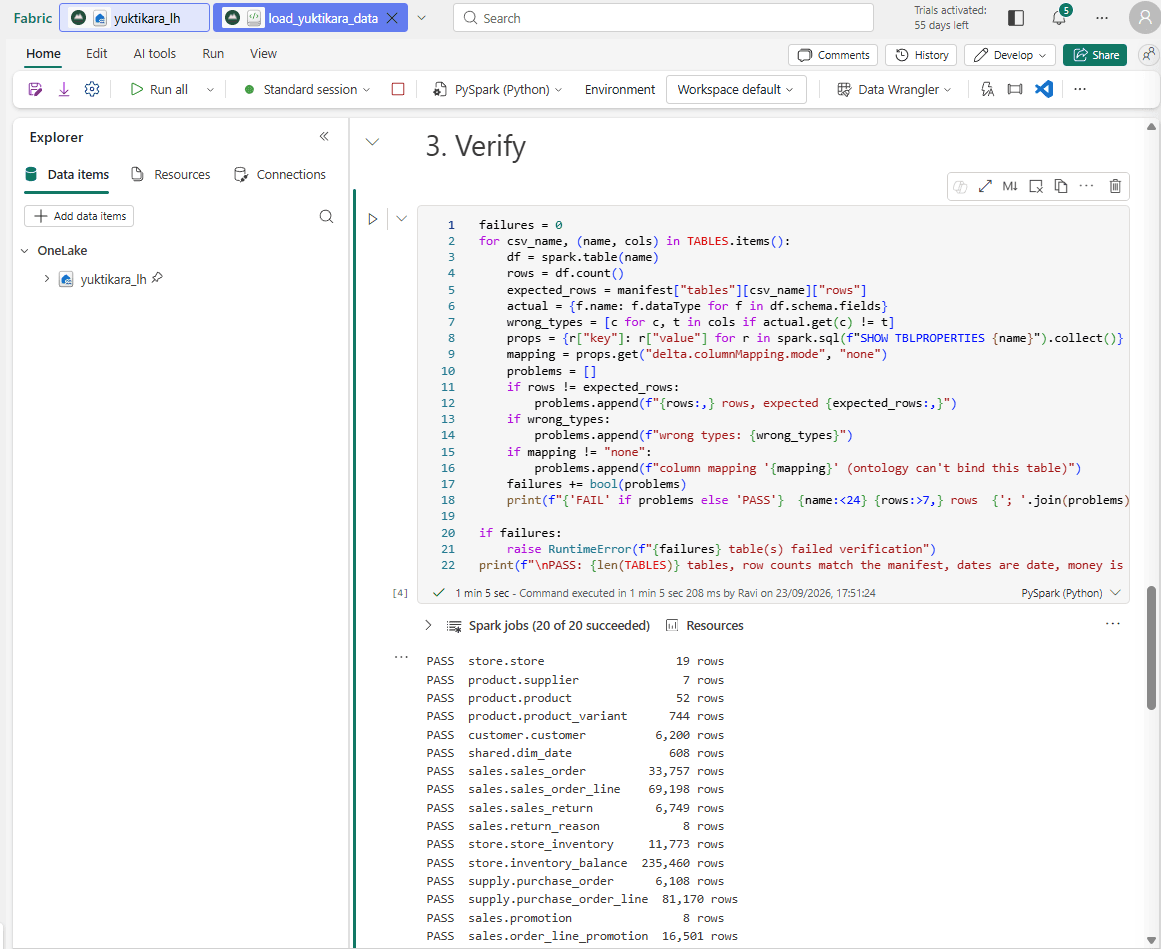
Task: Open the Edit ribbon tab
Action: coord(96,53)
